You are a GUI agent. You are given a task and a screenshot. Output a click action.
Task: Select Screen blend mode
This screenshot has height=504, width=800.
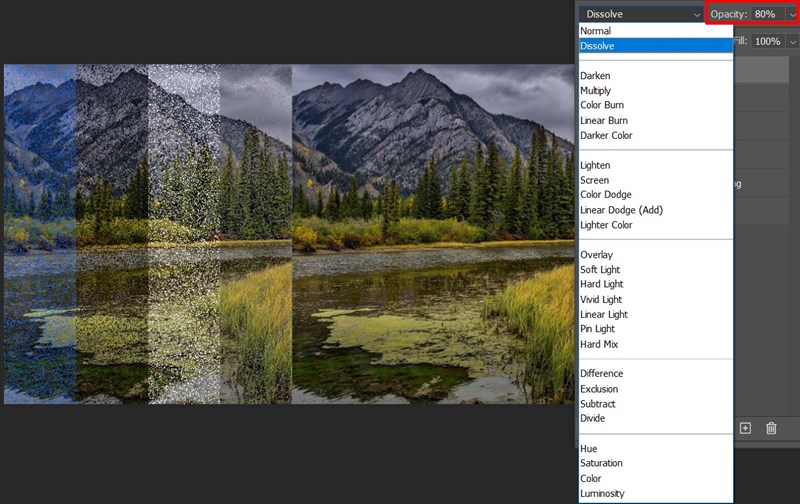point(595,180)
